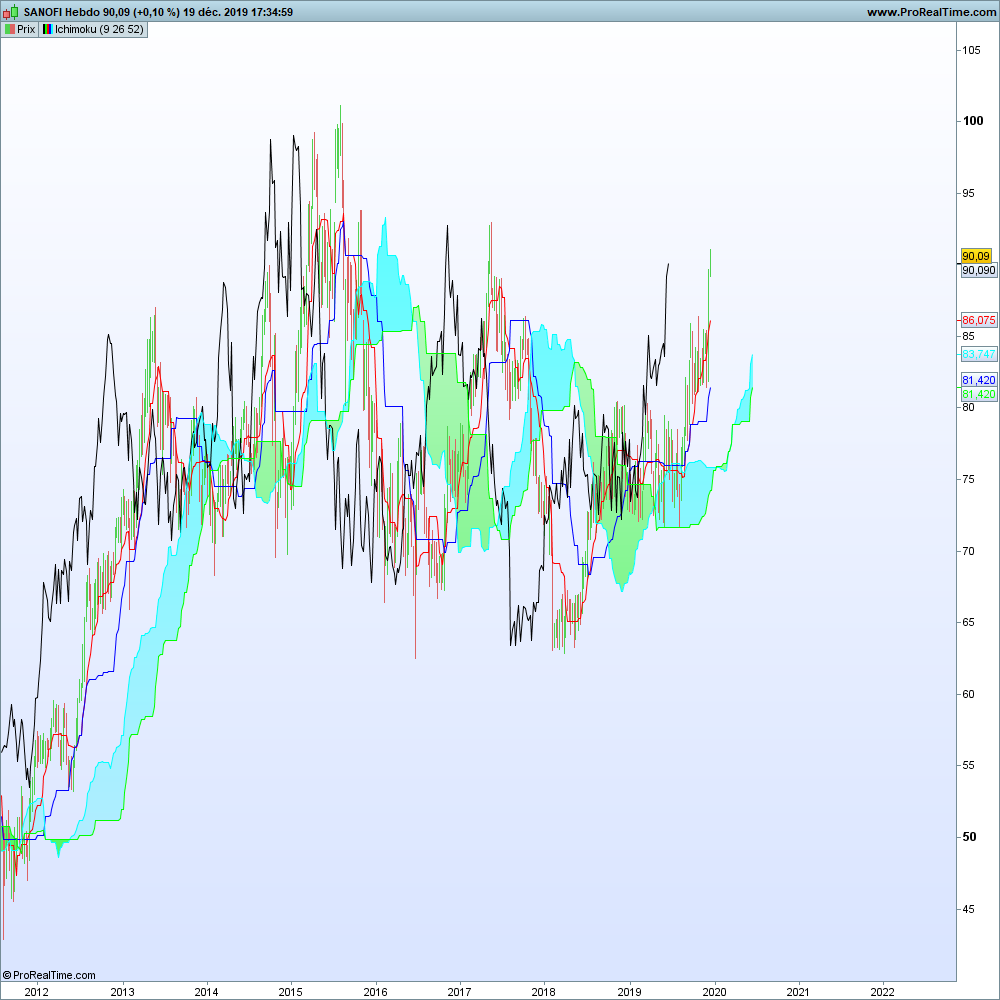Image resolution: width=1000 pixels, height=1000 pixels.
Task: Click the 2022 label on time axis
Action: [883, 992]
